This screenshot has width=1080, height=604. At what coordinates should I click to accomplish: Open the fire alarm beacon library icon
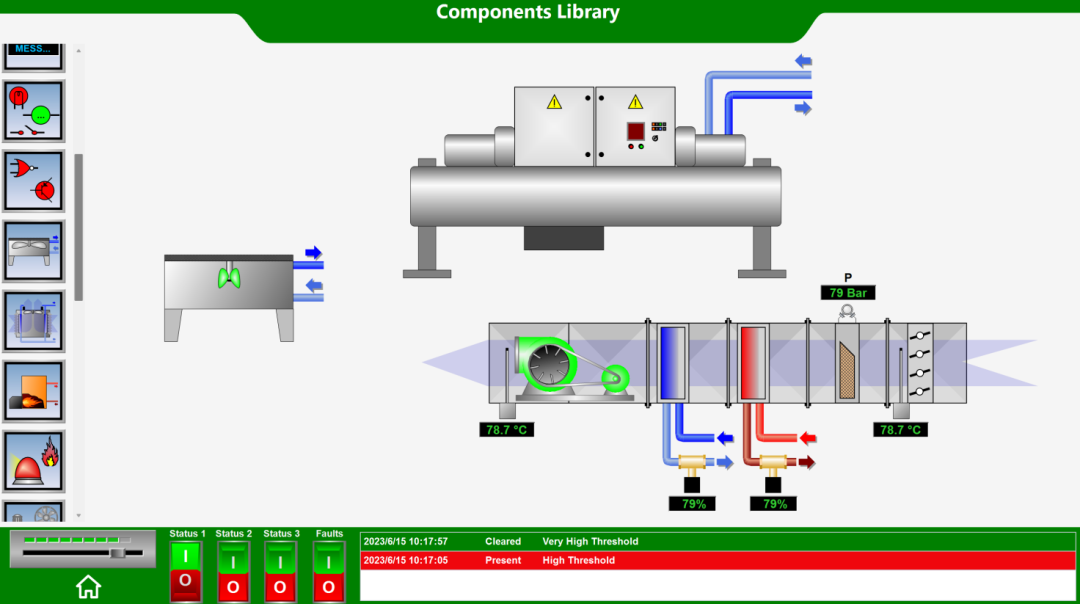coord(33,461)
